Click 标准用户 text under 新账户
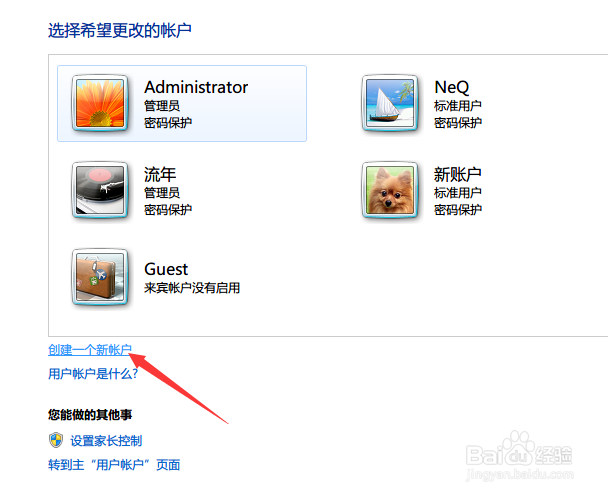This screenshot has height=496, width=608. point(458,192)
